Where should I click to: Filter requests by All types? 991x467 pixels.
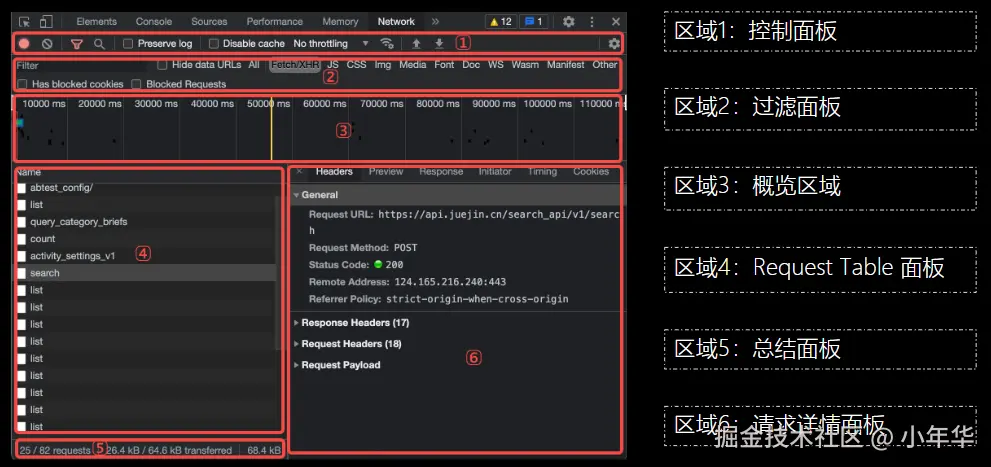[254, 64]
